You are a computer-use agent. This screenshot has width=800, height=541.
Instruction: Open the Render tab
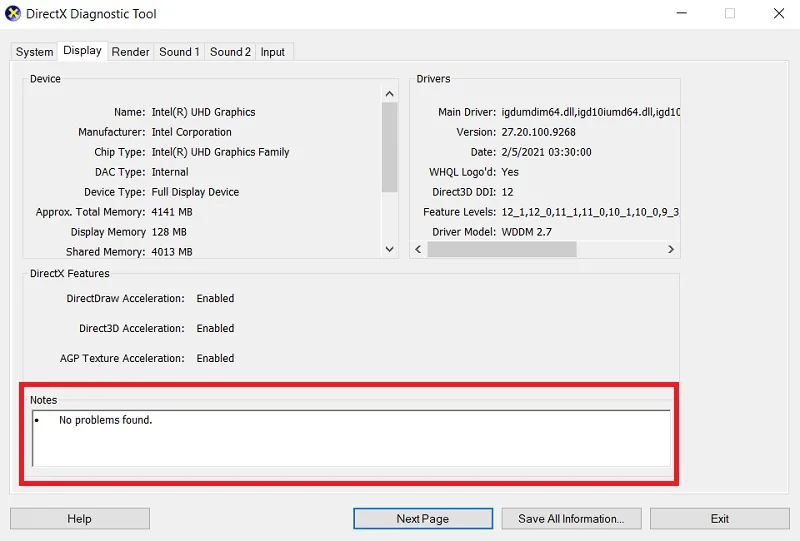click(x=131, y=52)
